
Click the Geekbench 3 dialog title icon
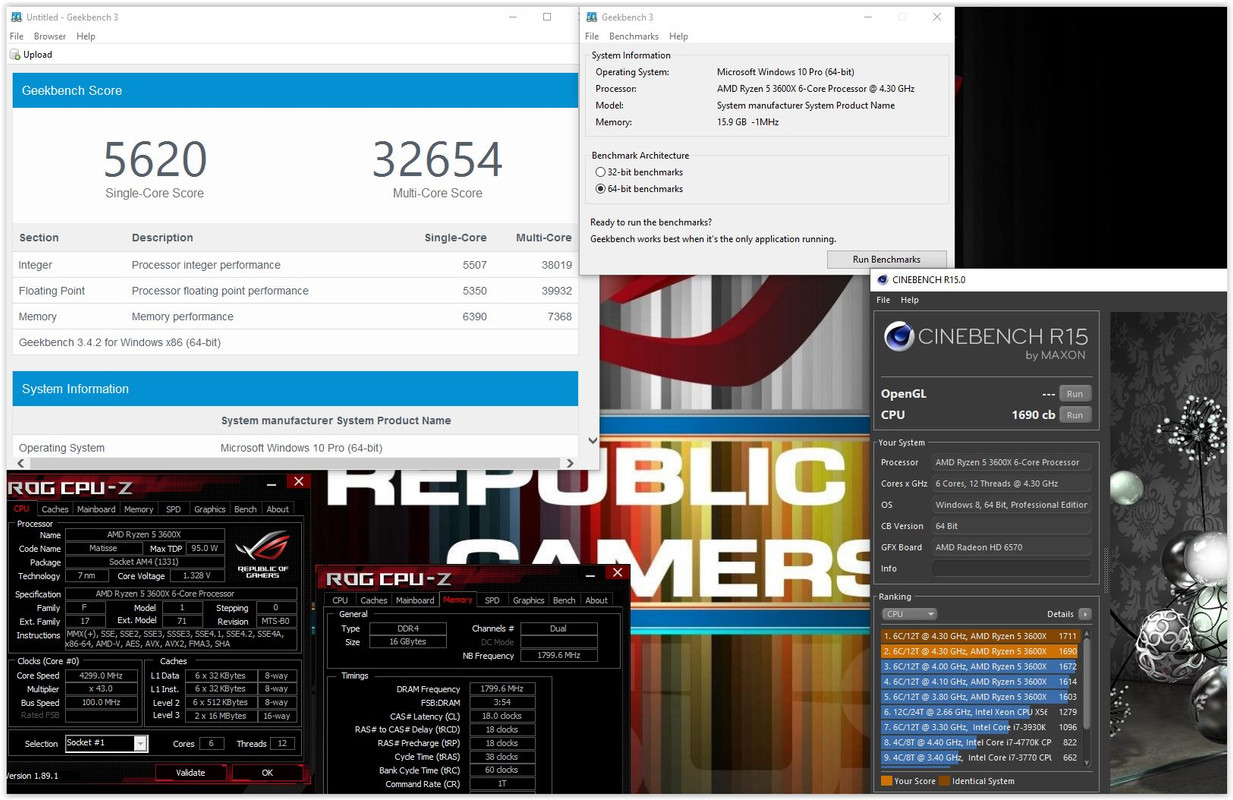tap(592, 17)
